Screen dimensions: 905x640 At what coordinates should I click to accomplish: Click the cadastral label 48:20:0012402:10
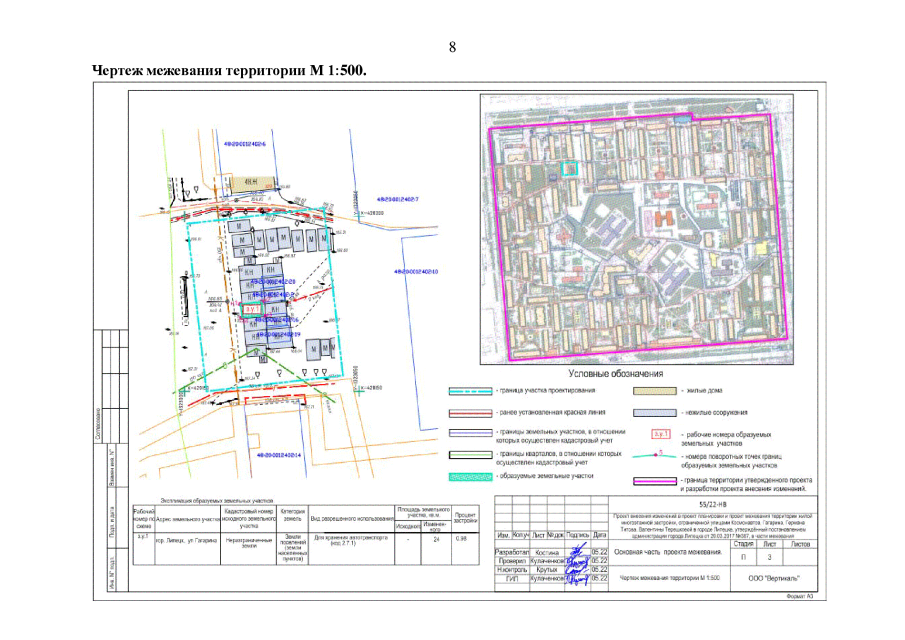(418, 270)
